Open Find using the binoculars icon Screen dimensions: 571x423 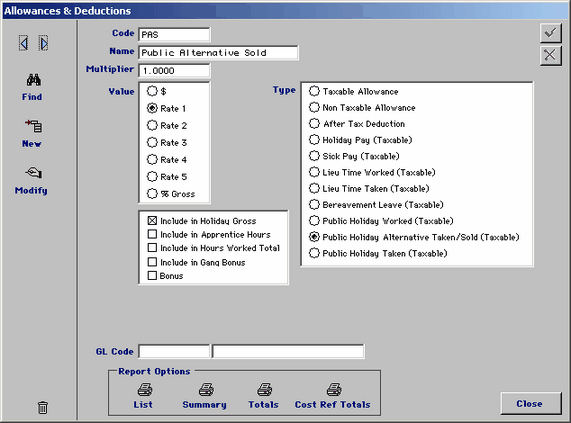[x=34, y=80]
